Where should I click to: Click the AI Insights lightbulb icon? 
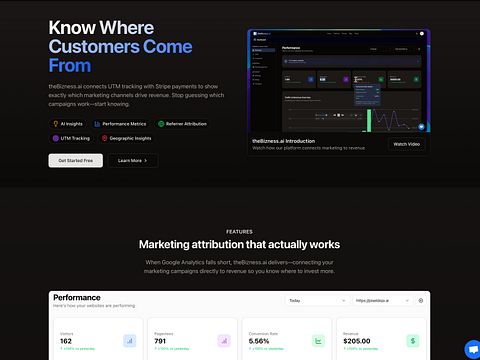[x=56, y=124]
